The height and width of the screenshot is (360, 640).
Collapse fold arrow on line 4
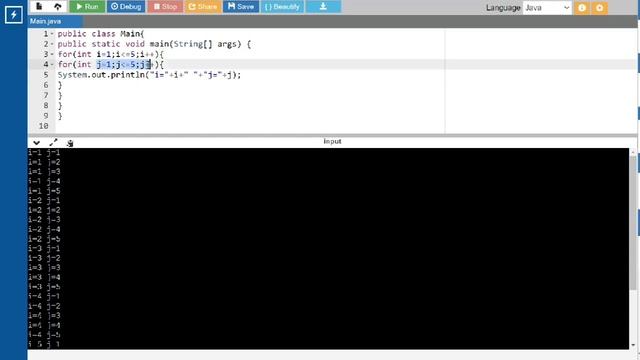tap(52, 64)
